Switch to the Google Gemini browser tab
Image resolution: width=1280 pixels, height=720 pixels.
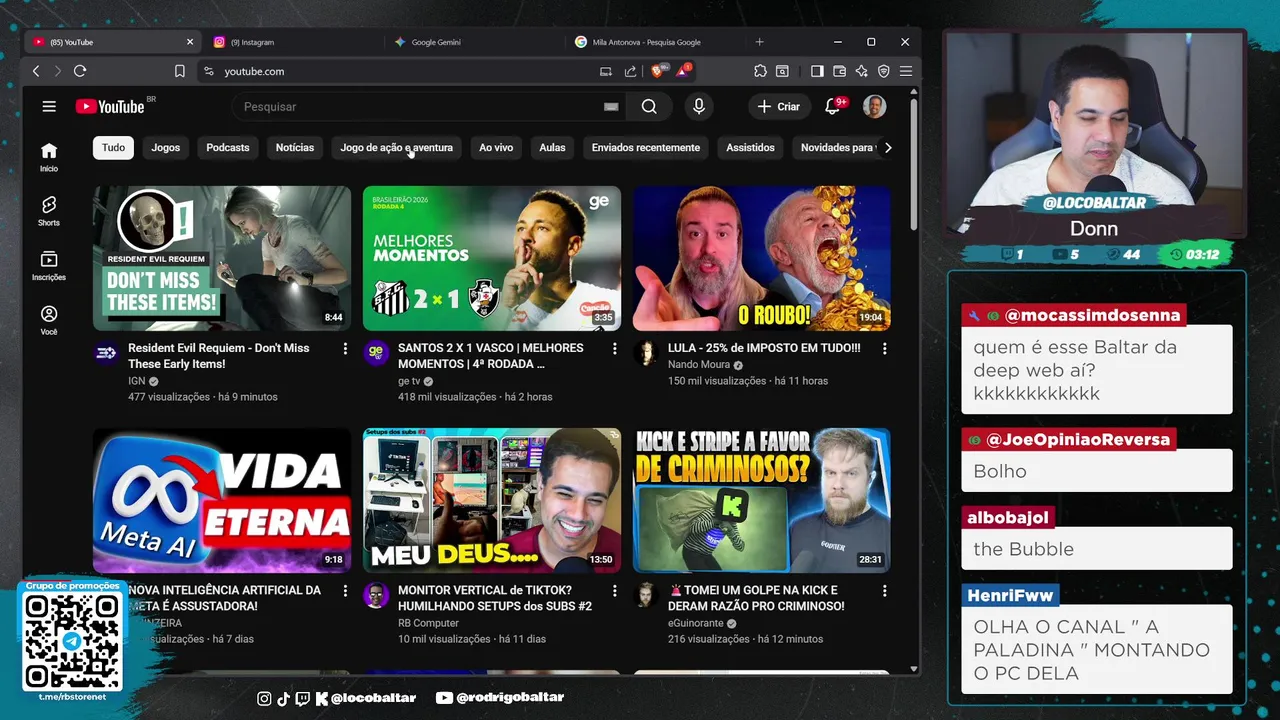[475, 42]
